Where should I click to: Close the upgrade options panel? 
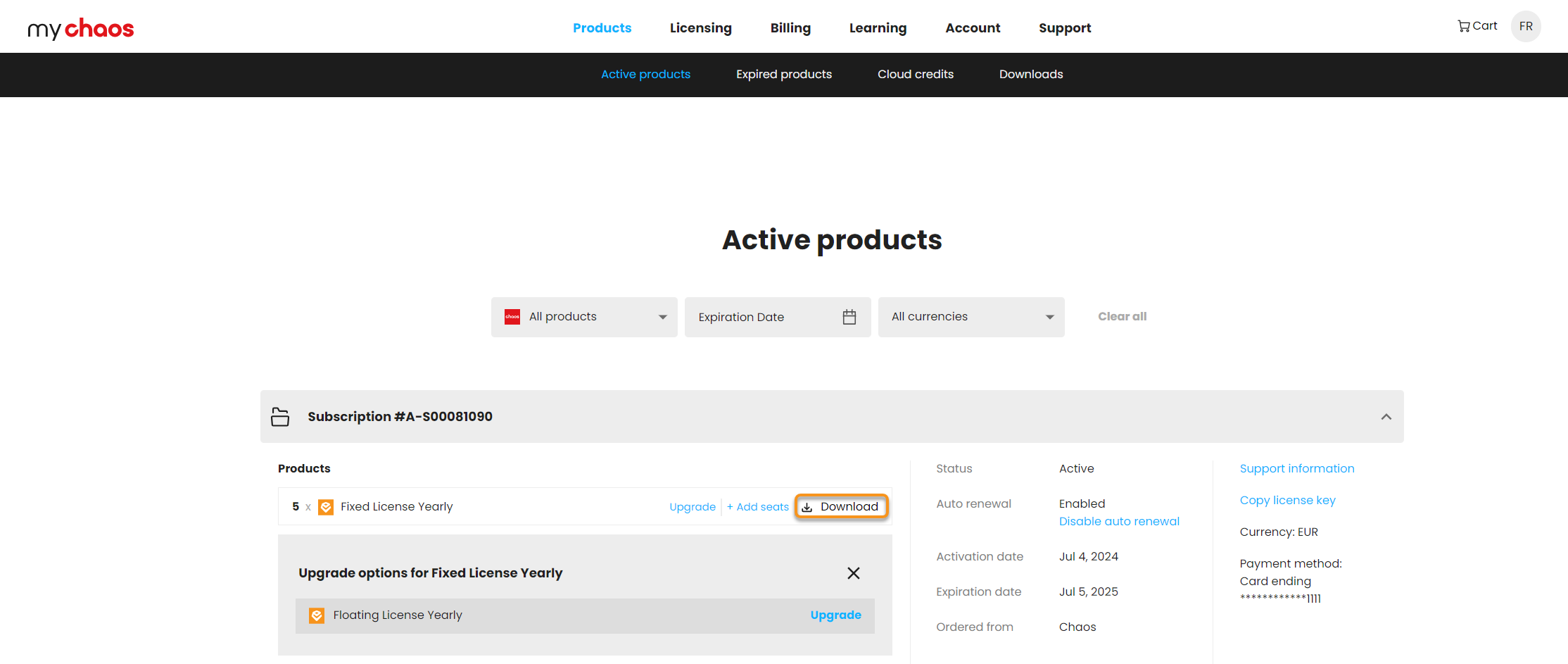pos(853,573)
